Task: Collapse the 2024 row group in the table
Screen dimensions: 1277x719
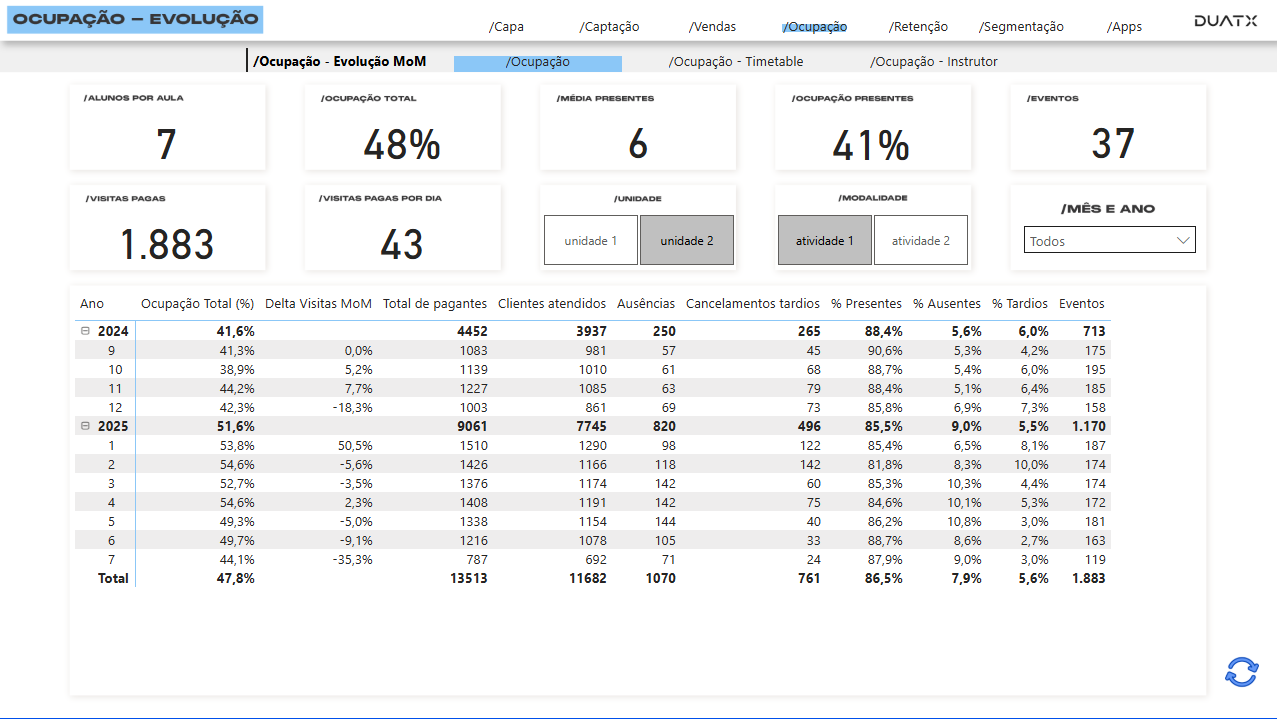Action: click(85, 330)
